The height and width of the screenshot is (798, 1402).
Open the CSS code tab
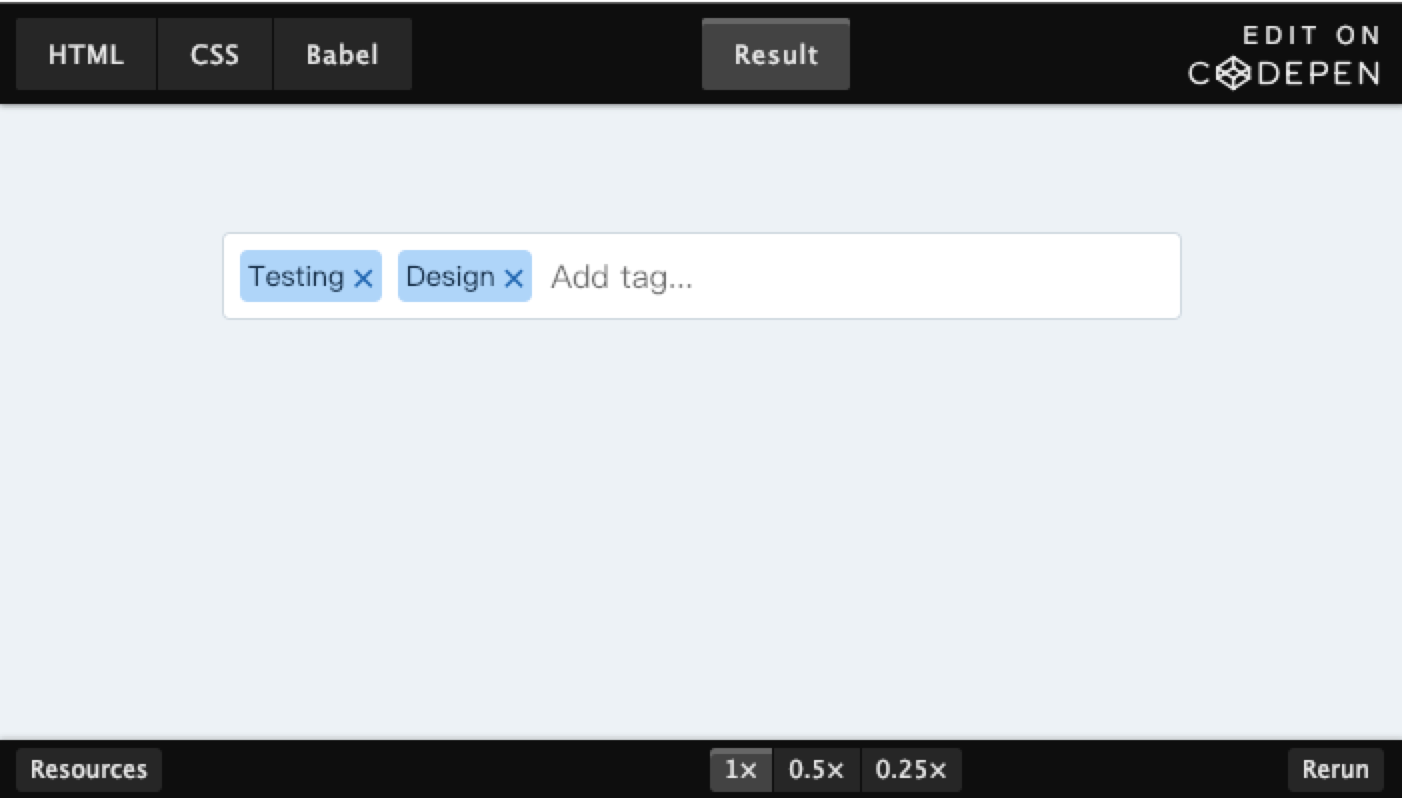click(215, 54)
